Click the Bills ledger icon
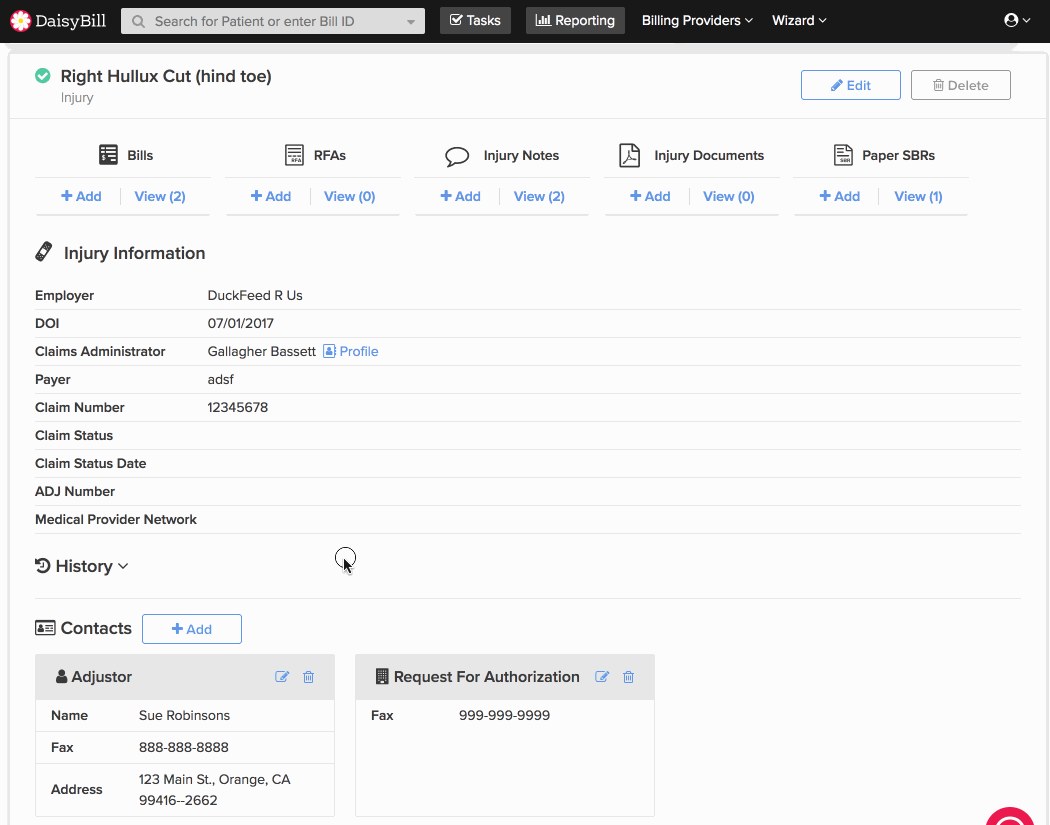The width and height of the screenshot is (1050, 825). pos(108,155)
